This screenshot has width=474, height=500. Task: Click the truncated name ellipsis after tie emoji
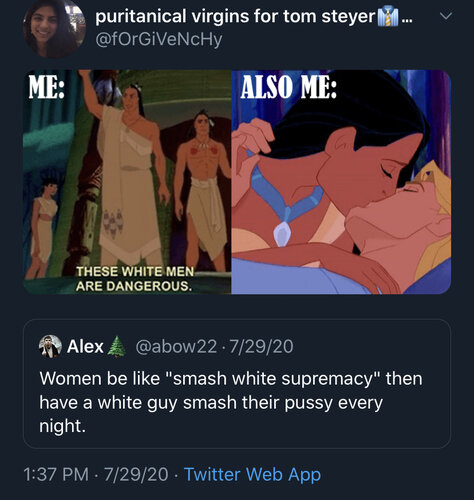pos(407,19)
